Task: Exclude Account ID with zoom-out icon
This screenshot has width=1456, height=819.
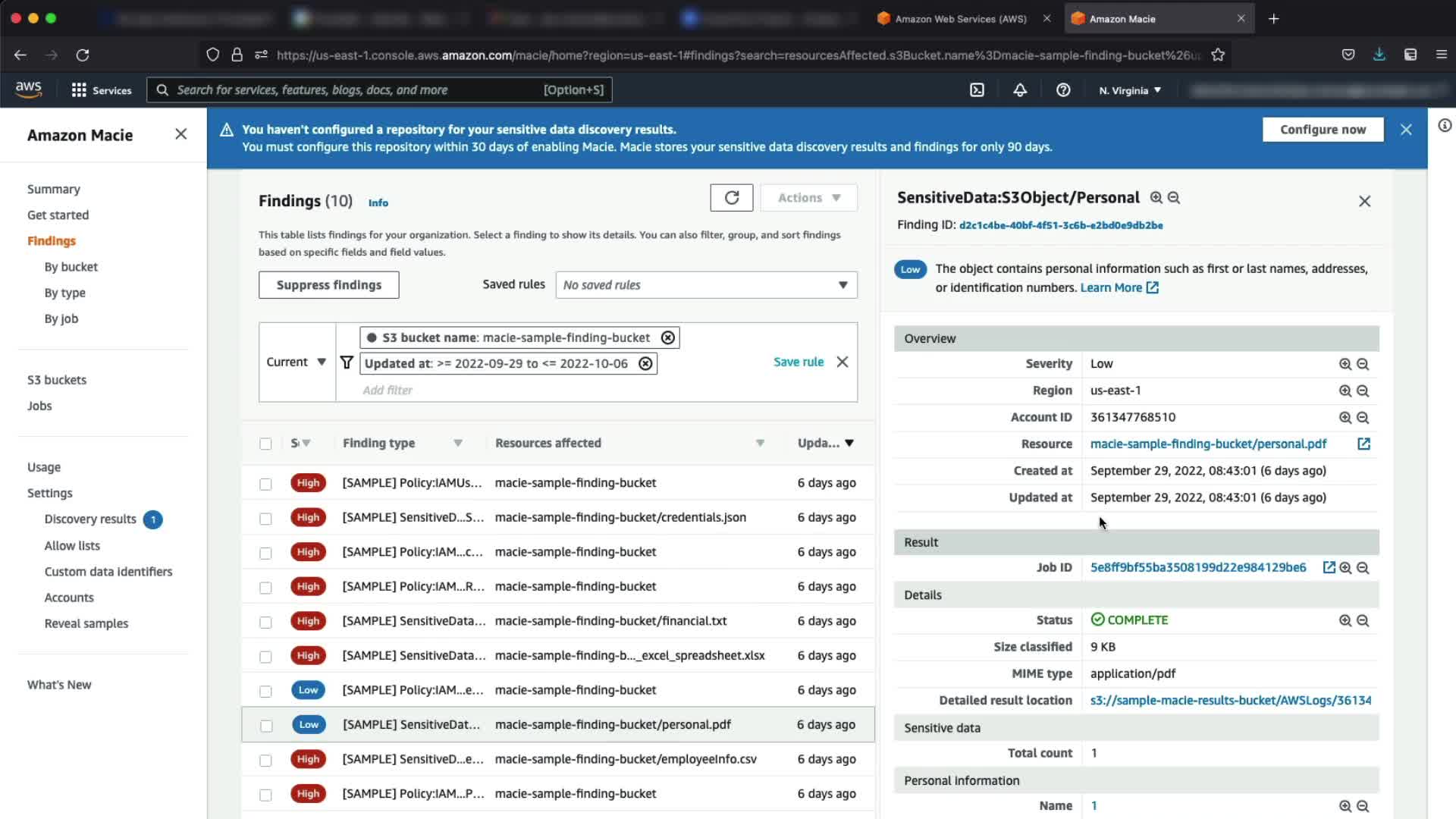Action: 1363,418
